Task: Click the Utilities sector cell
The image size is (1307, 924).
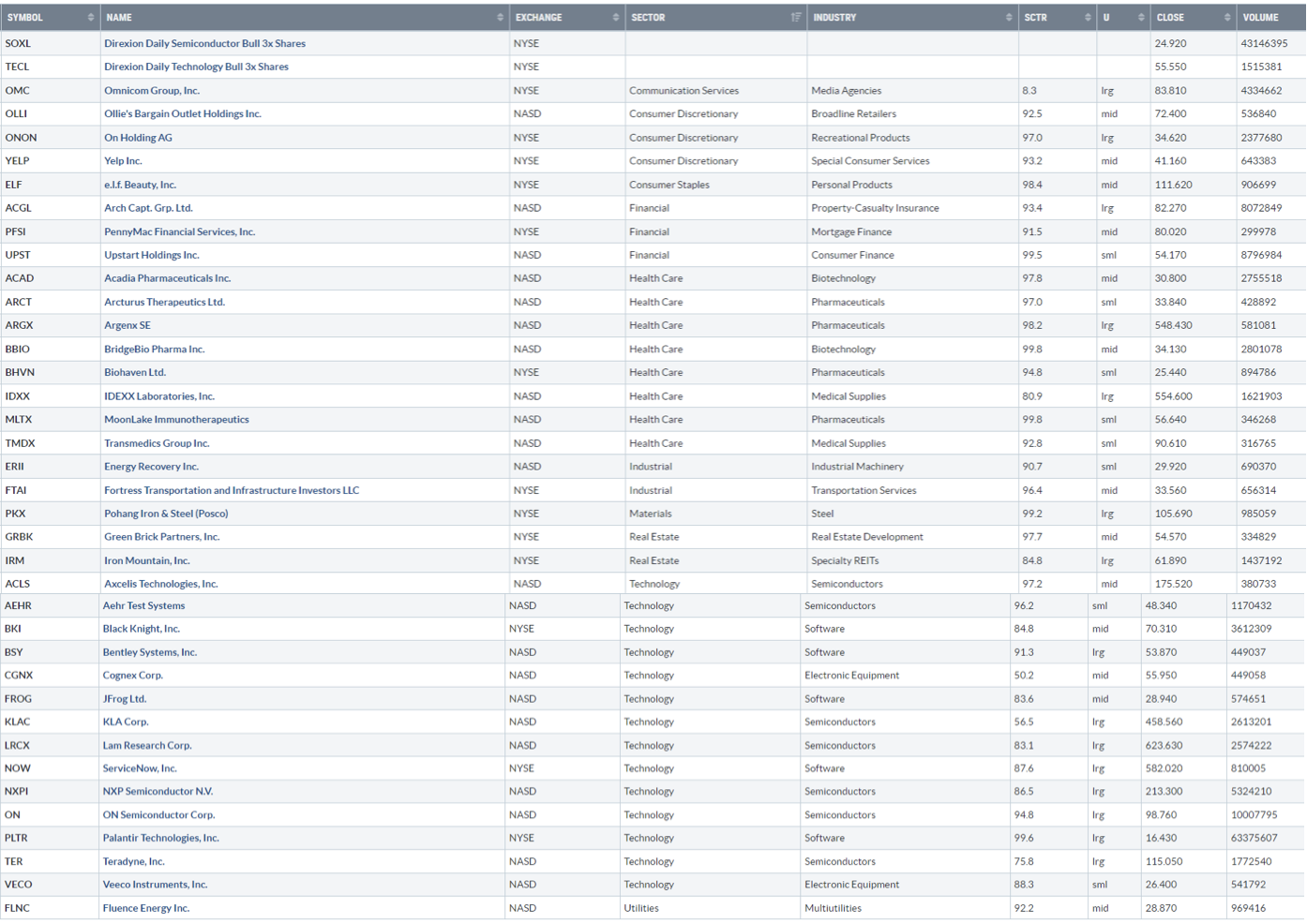Action: tap(641, 908)
